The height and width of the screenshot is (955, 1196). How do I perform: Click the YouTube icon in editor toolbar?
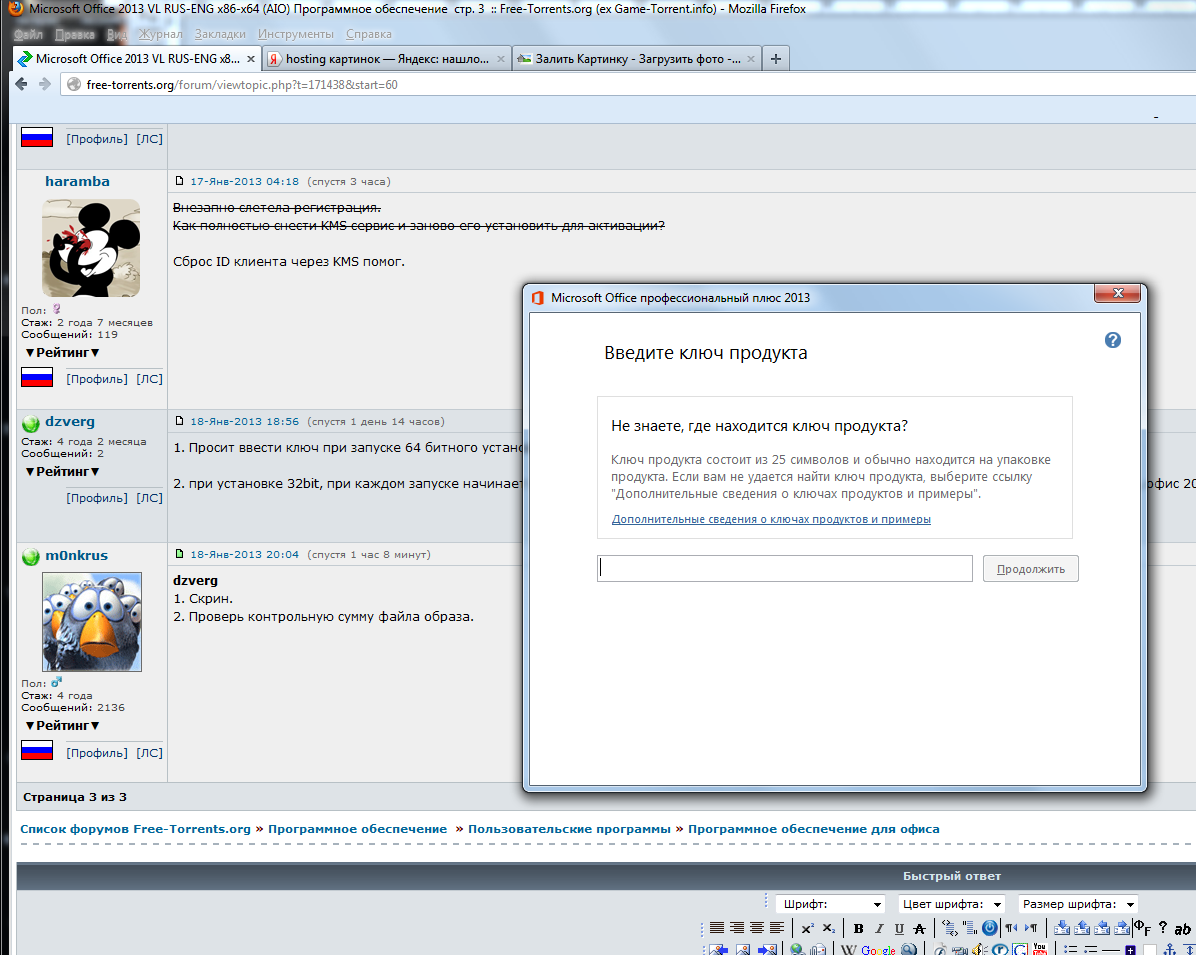click(x=1040, y=950)
